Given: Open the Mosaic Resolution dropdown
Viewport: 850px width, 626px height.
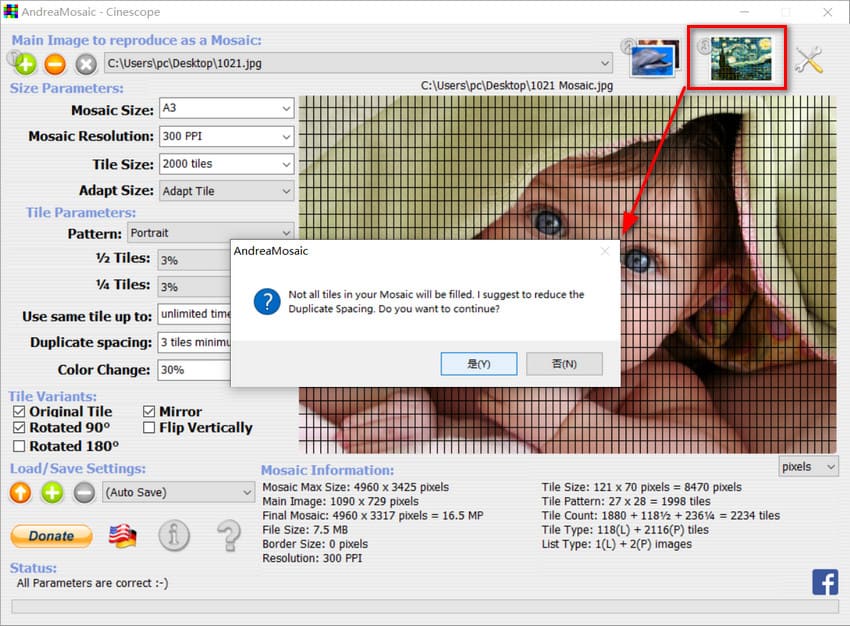Looking at the screenshot, I should [227, 136].
